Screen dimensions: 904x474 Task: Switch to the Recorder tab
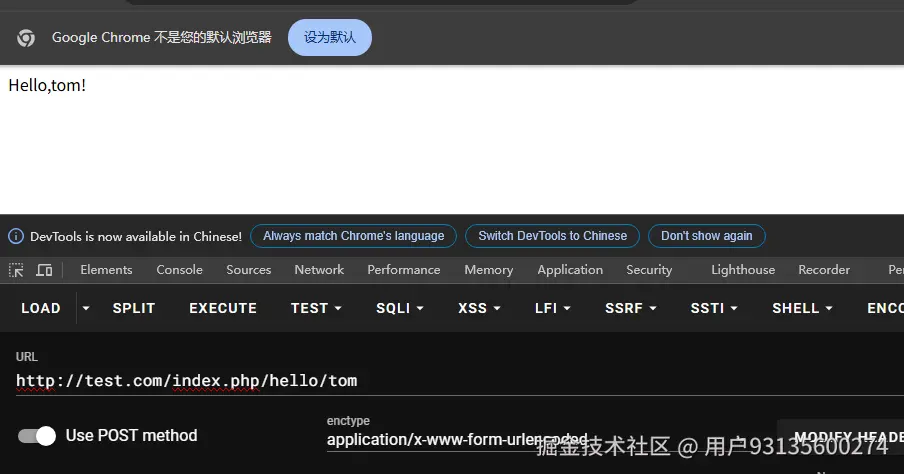tap(824, 270)
